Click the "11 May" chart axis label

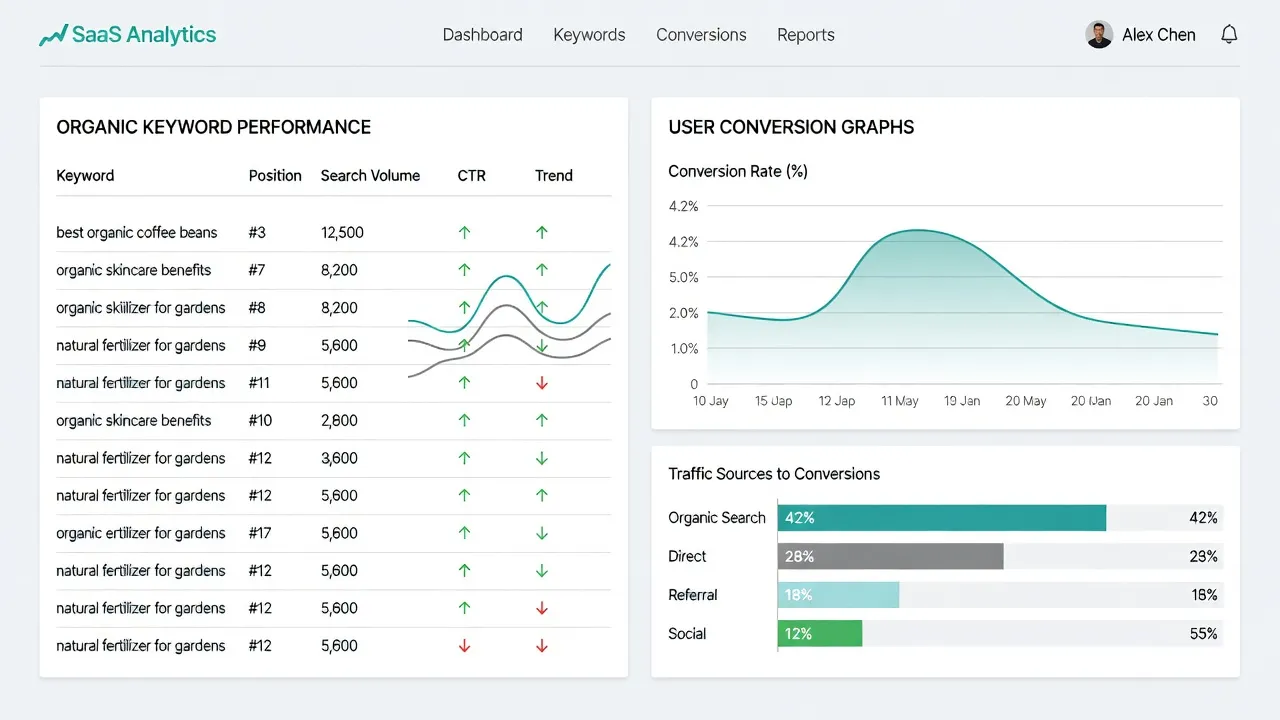[x=900, y=401]
